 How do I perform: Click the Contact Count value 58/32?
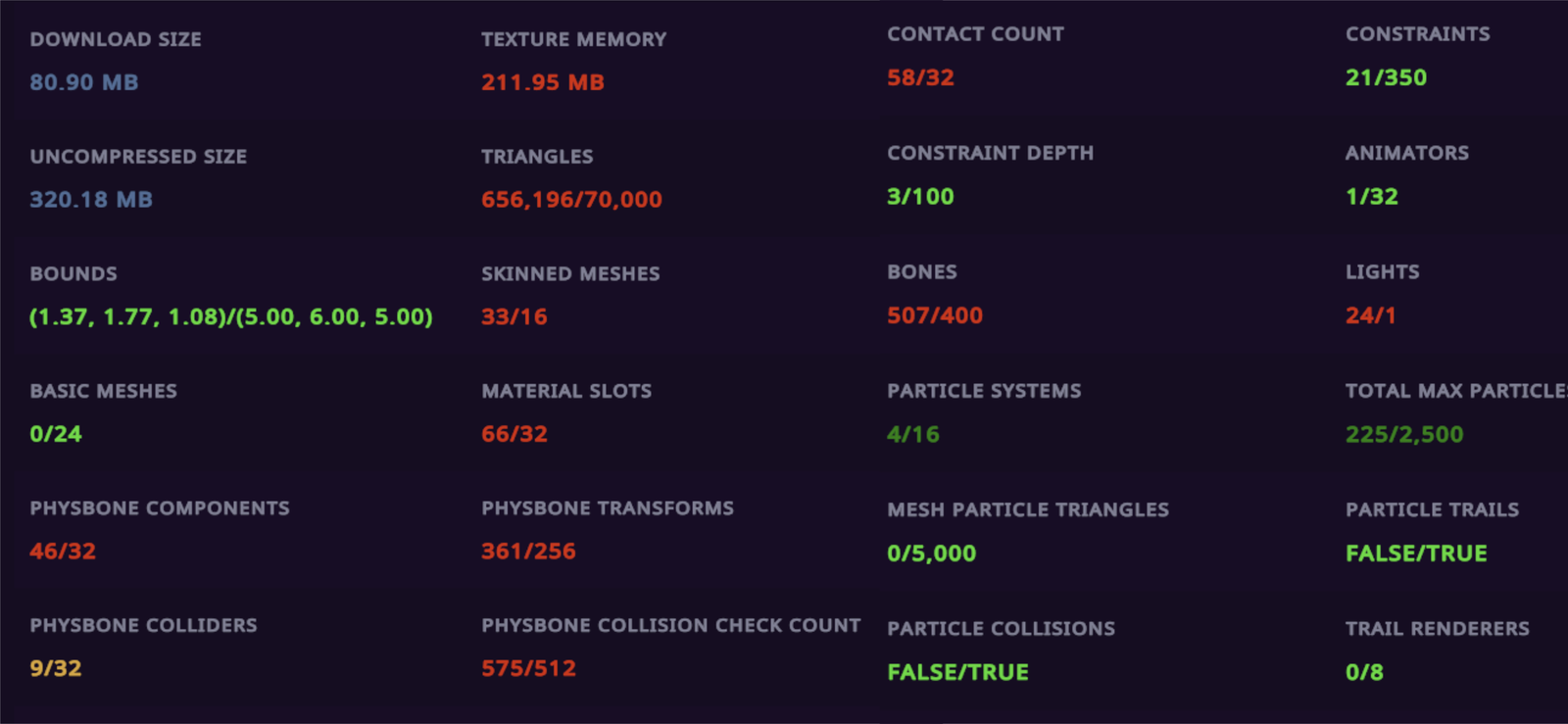coord(920,77)
